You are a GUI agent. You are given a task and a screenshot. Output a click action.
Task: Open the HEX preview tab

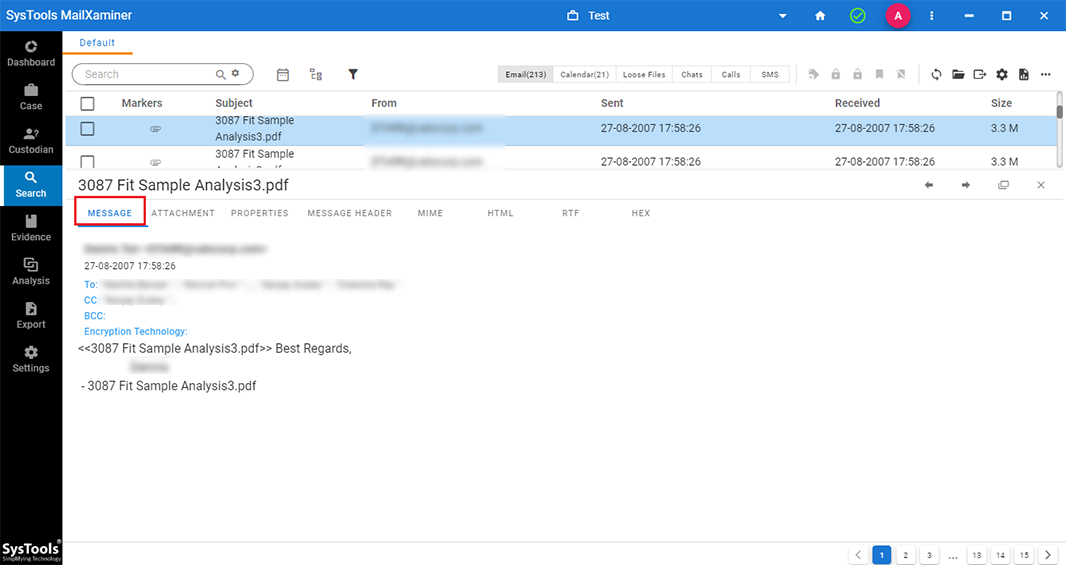coord(640,213)
